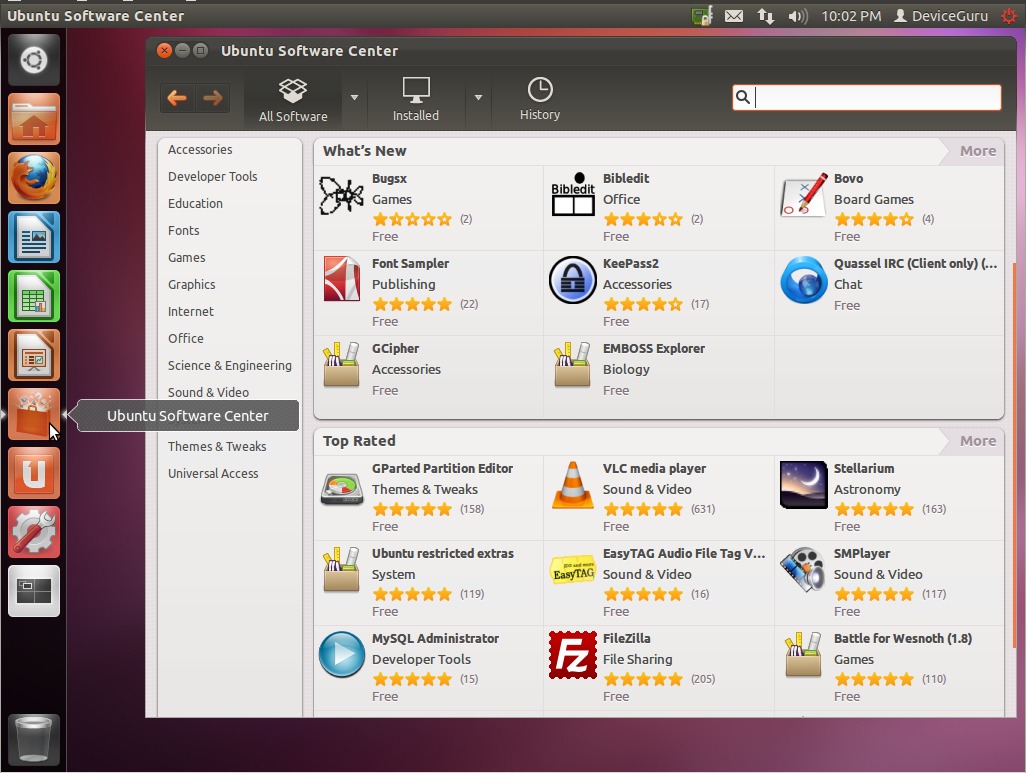Screen dimensions: 1026x773
Task: Select the KeePass2 padlock icon
Action: pos(573,279)
